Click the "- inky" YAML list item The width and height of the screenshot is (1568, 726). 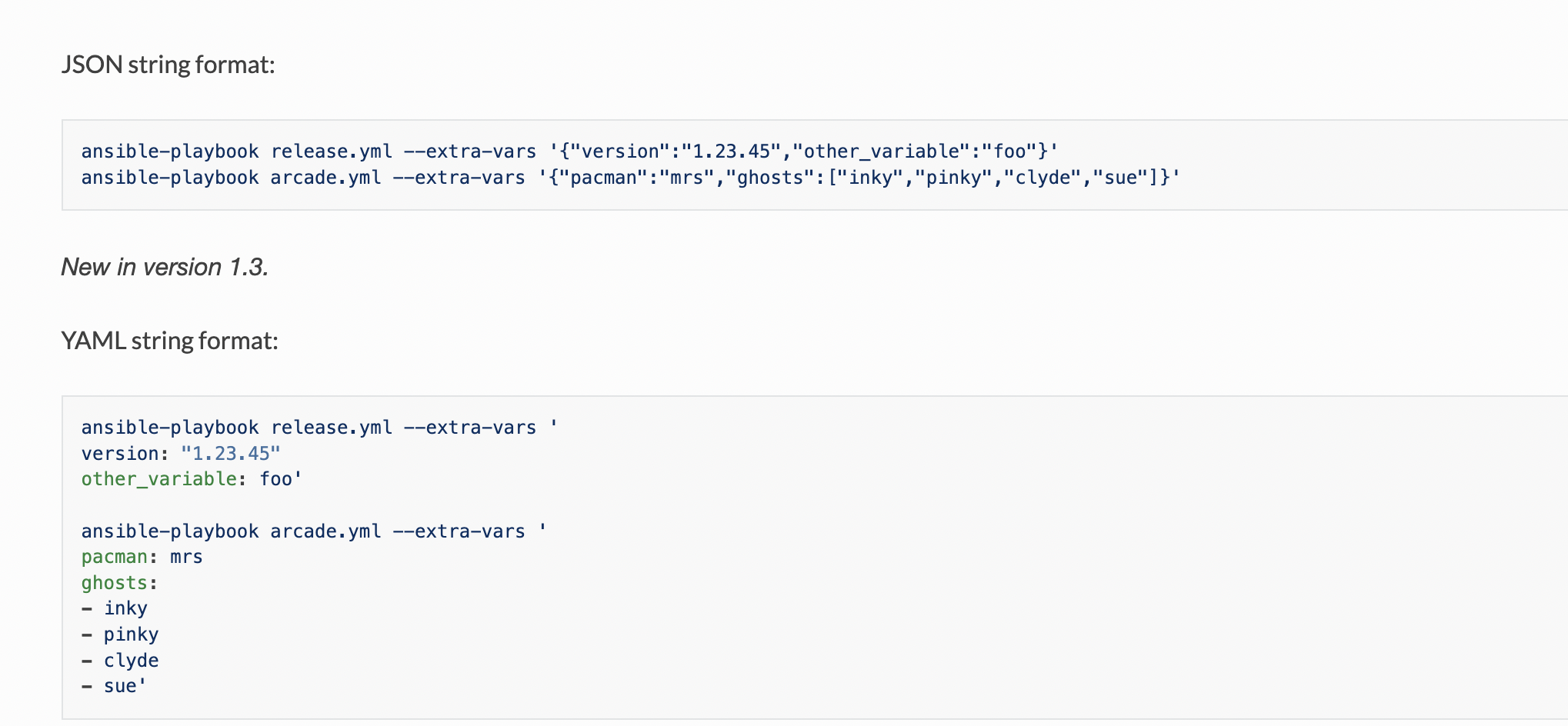click(x=115, y=608)
